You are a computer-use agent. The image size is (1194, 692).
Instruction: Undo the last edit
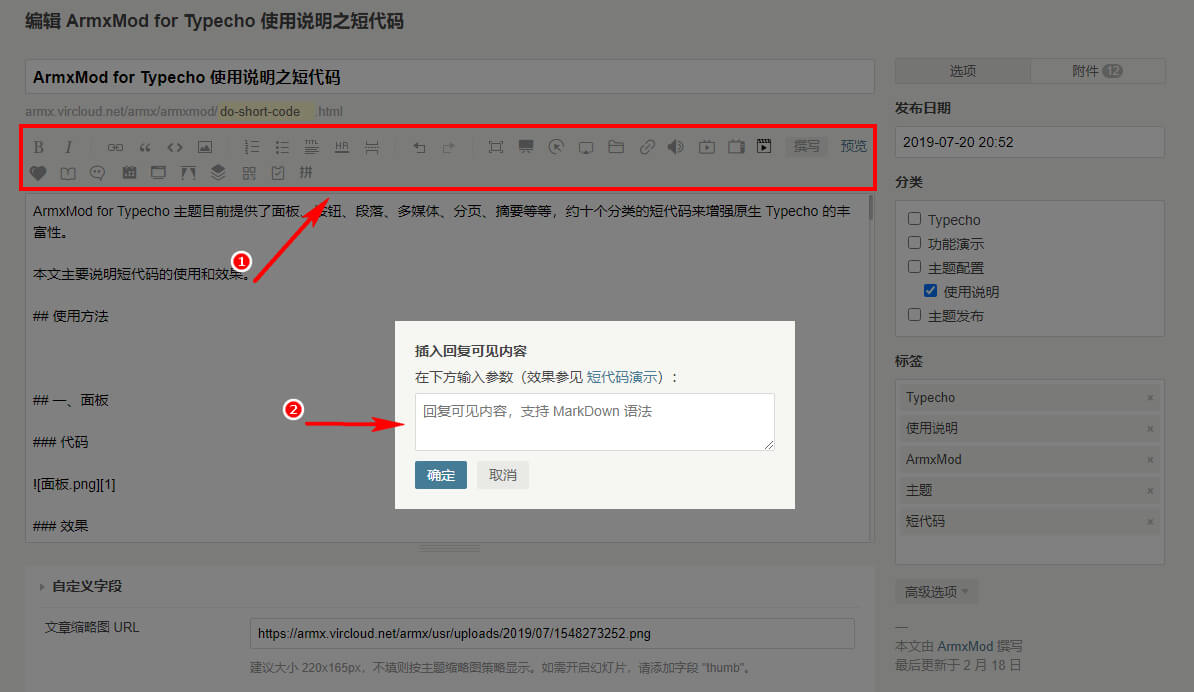(x=419, y=147)
